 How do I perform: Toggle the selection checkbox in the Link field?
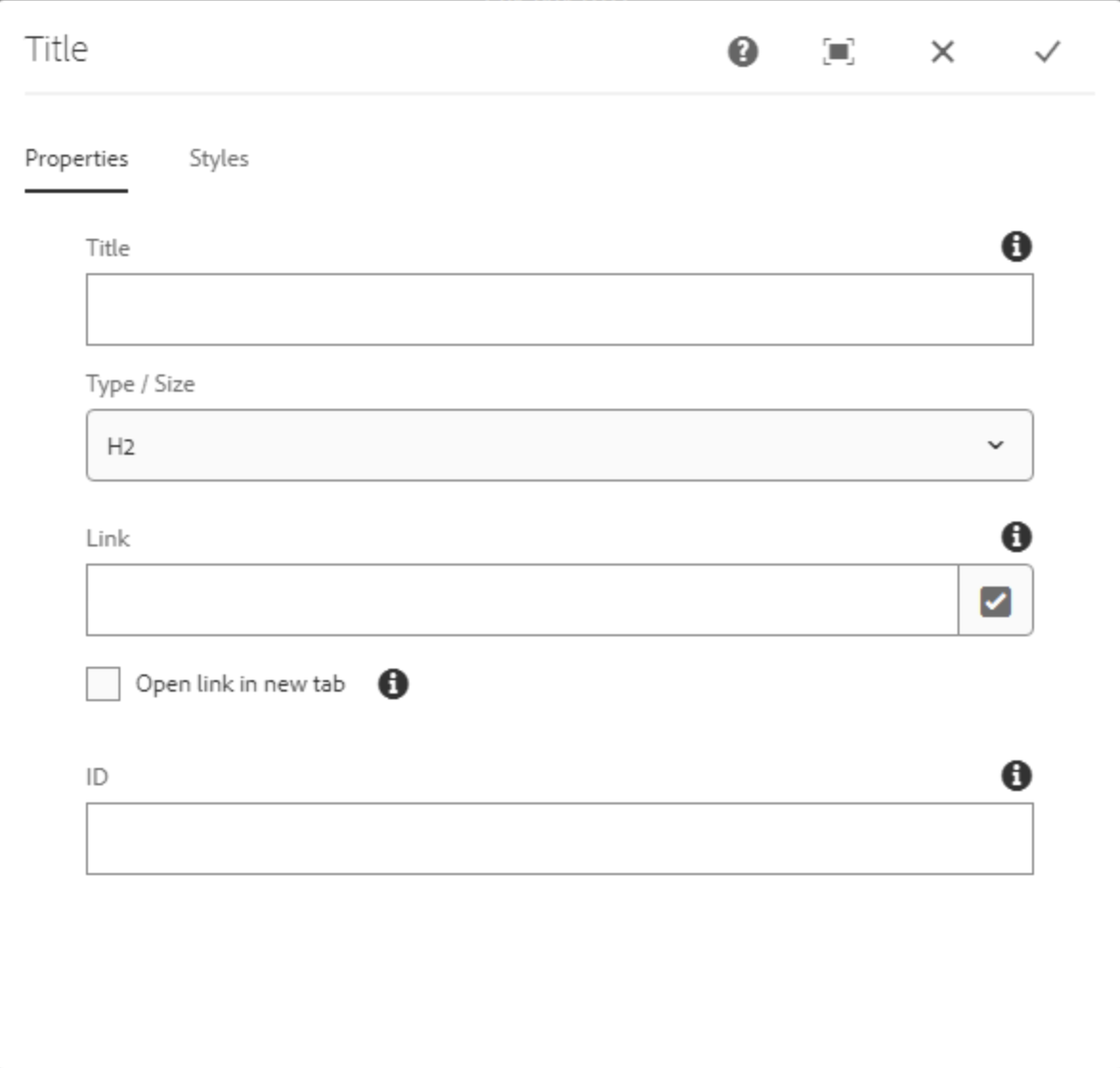pos(995,600)
